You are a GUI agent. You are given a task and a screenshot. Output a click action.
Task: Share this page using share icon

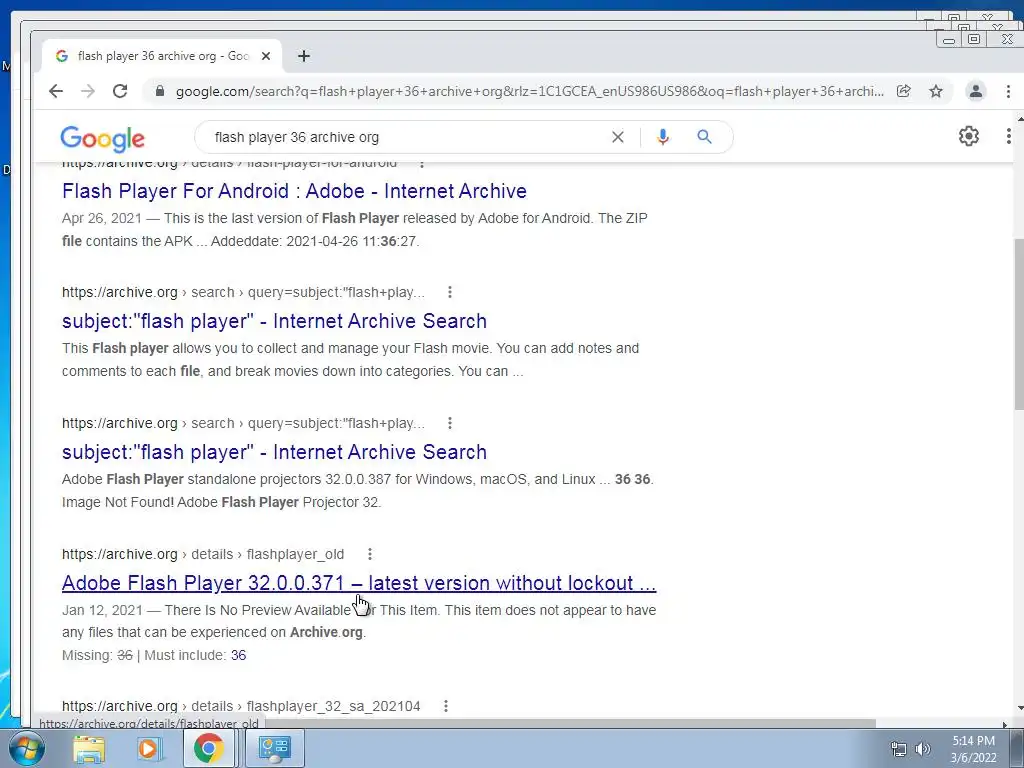904,91
